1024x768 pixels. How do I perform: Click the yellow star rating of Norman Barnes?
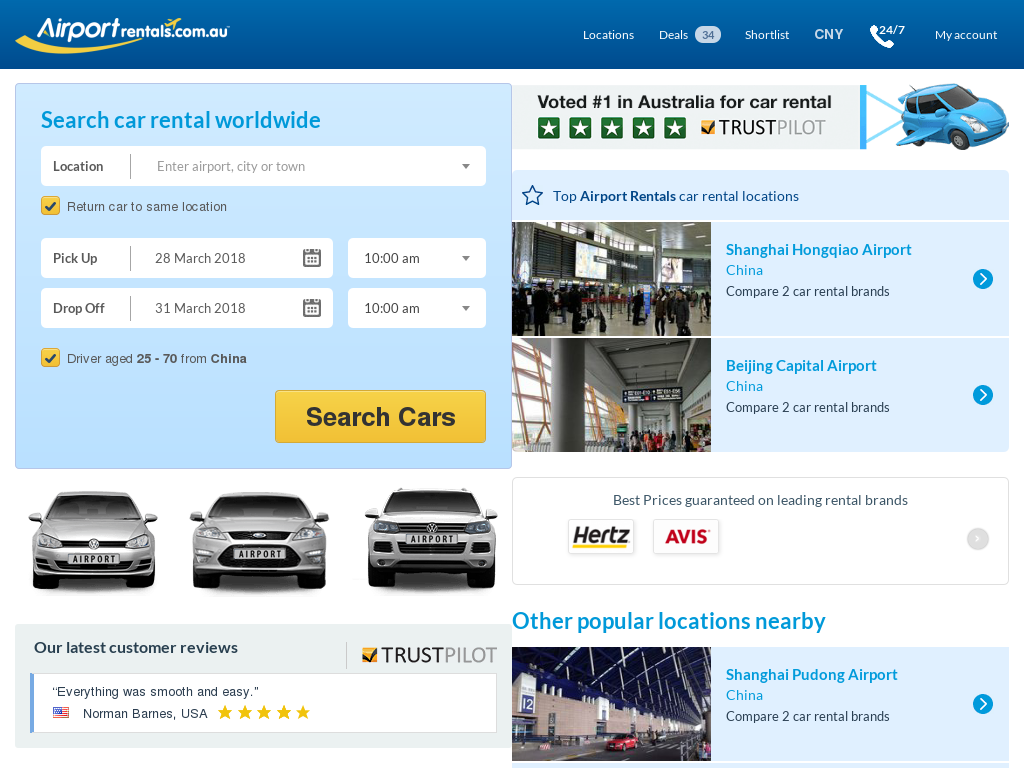tap(264, 712)
